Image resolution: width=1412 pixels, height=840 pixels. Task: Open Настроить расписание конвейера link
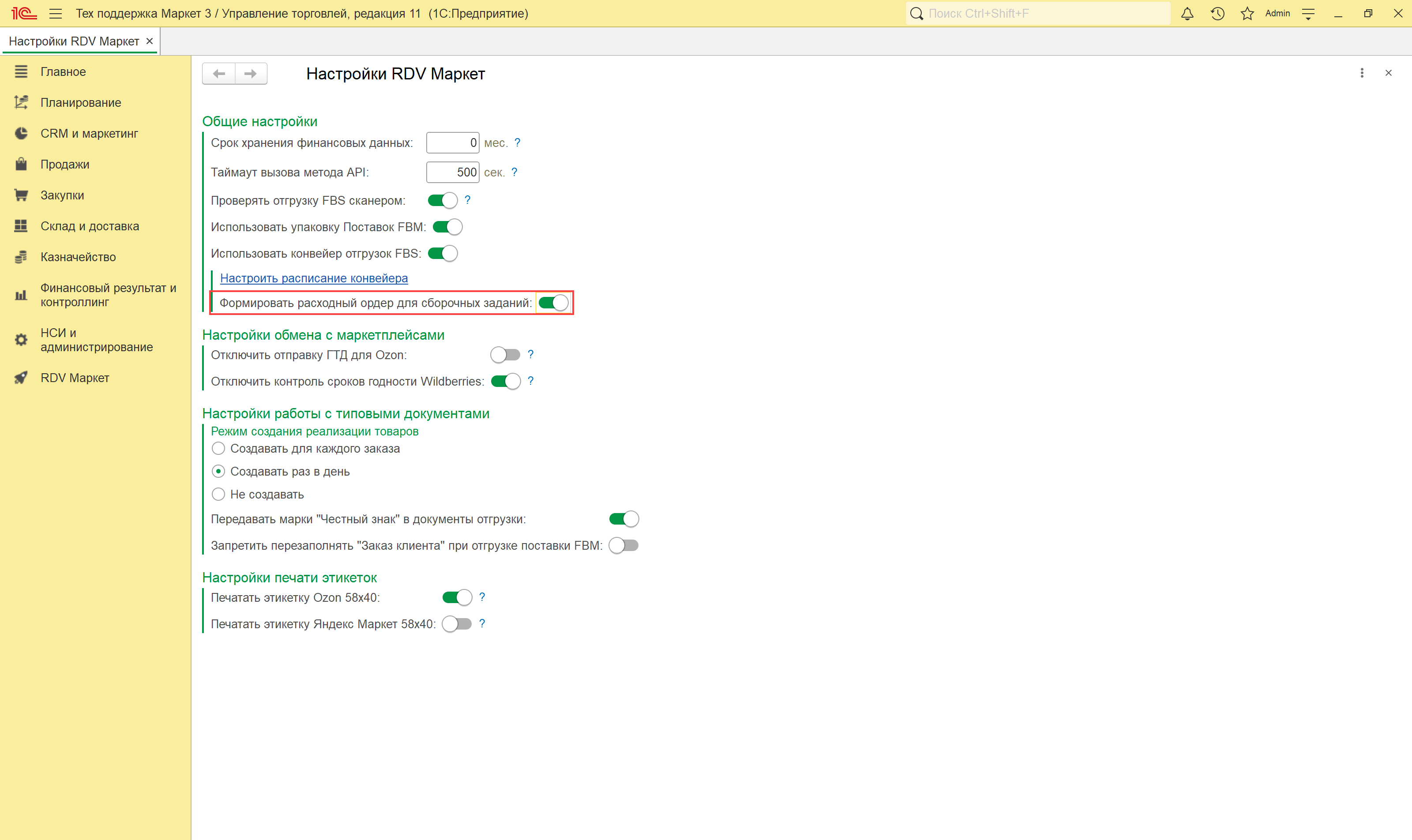tap(314, 278)
